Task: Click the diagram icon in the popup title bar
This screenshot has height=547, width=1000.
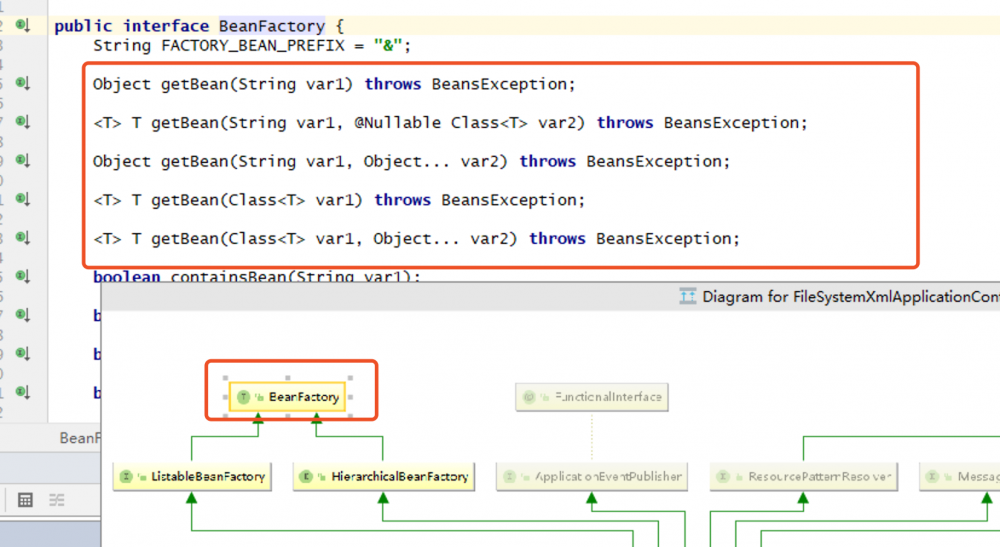Action: pyautogui.click(x=688, y=296)
